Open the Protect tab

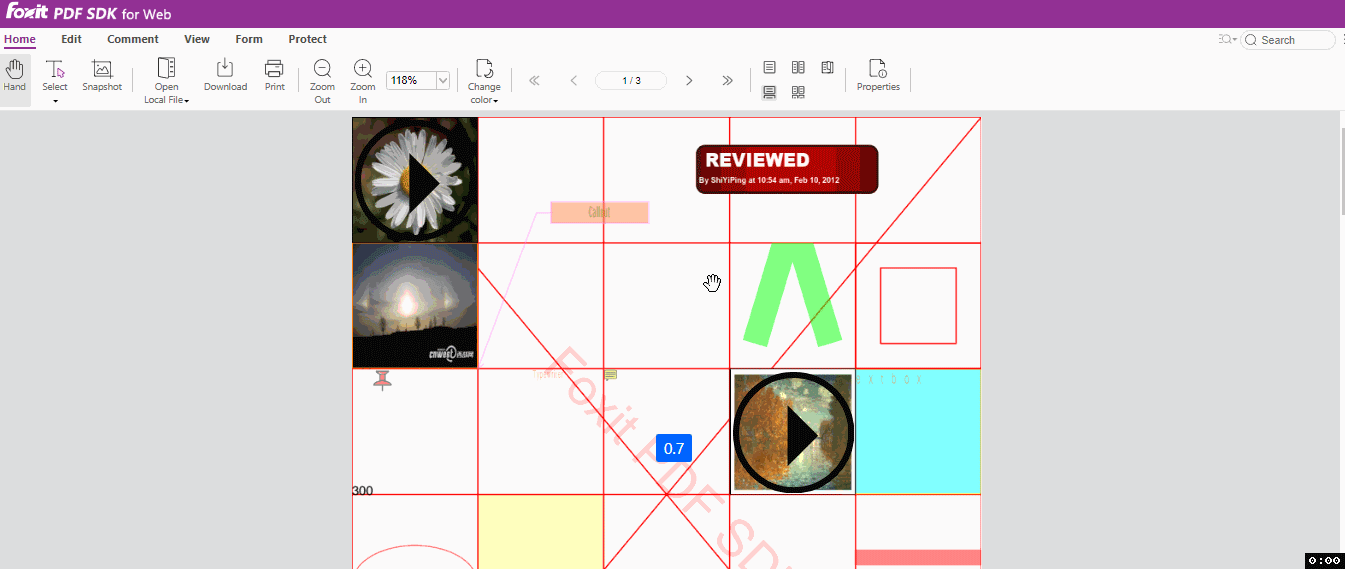point(307,40)
